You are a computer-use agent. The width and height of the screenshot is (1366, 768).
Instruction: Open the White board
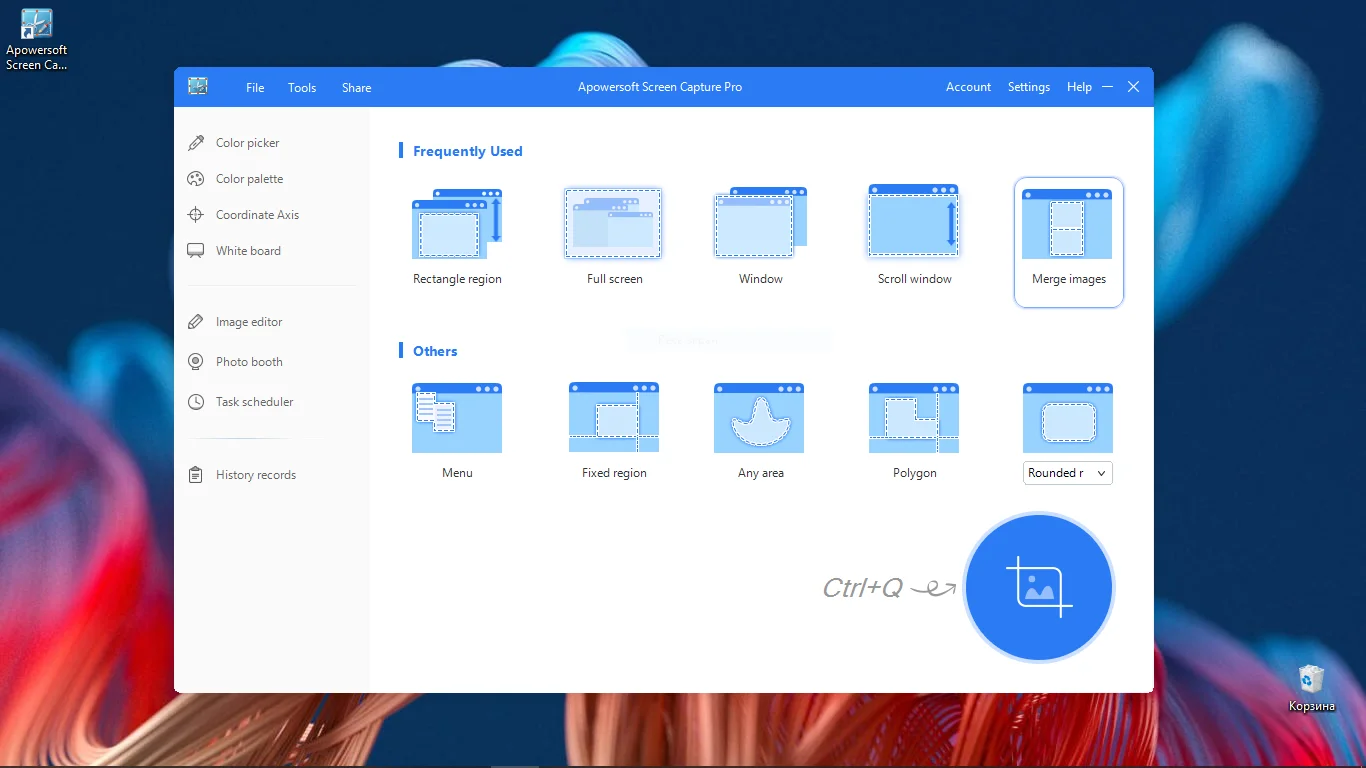235,251
